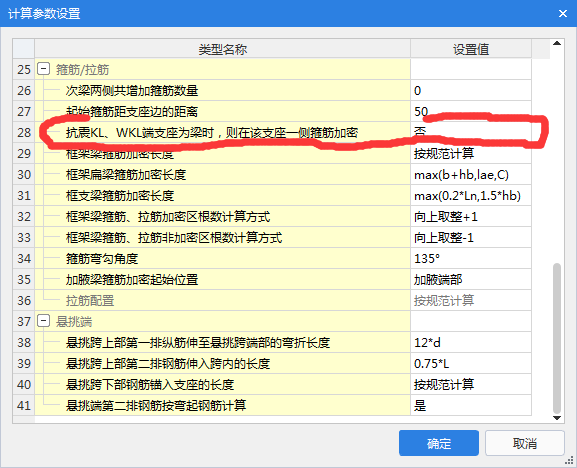Screen dimensions: 577x468
Task: Click row number 25
Action: point(24,69)
